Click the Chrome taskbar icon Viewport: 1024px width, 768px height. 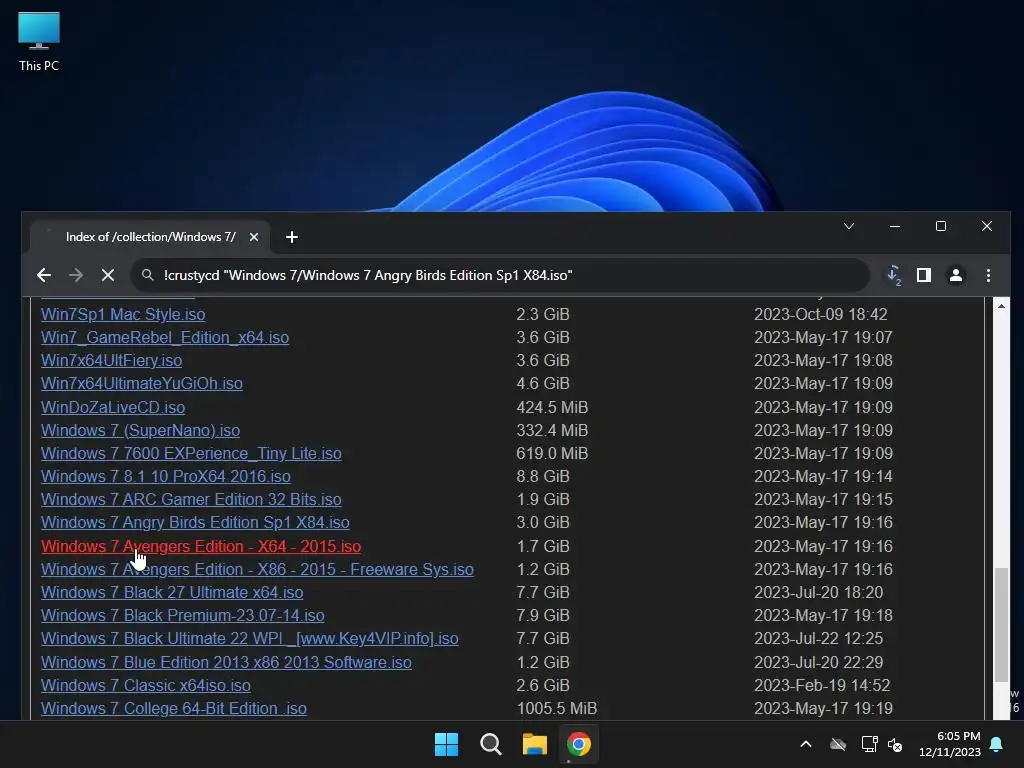pos(579,744)
